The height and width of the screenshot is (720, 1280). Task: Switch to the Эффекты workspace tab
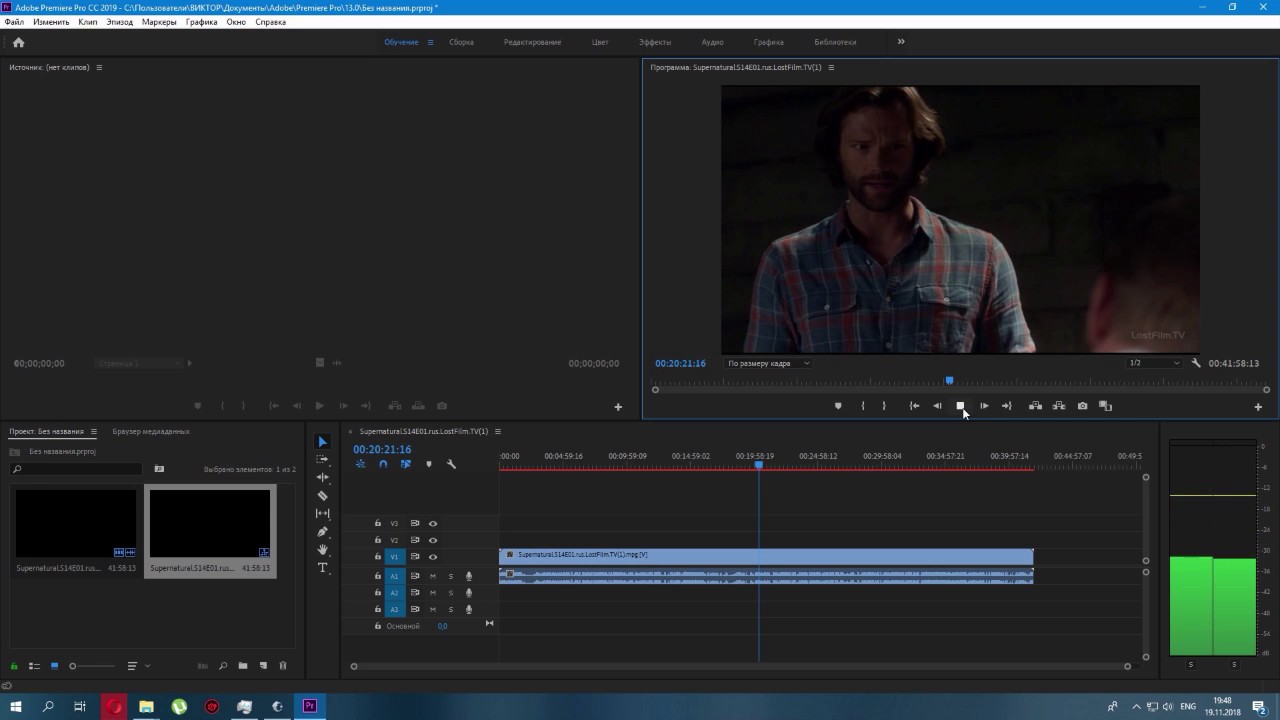(x=655, y=42)
